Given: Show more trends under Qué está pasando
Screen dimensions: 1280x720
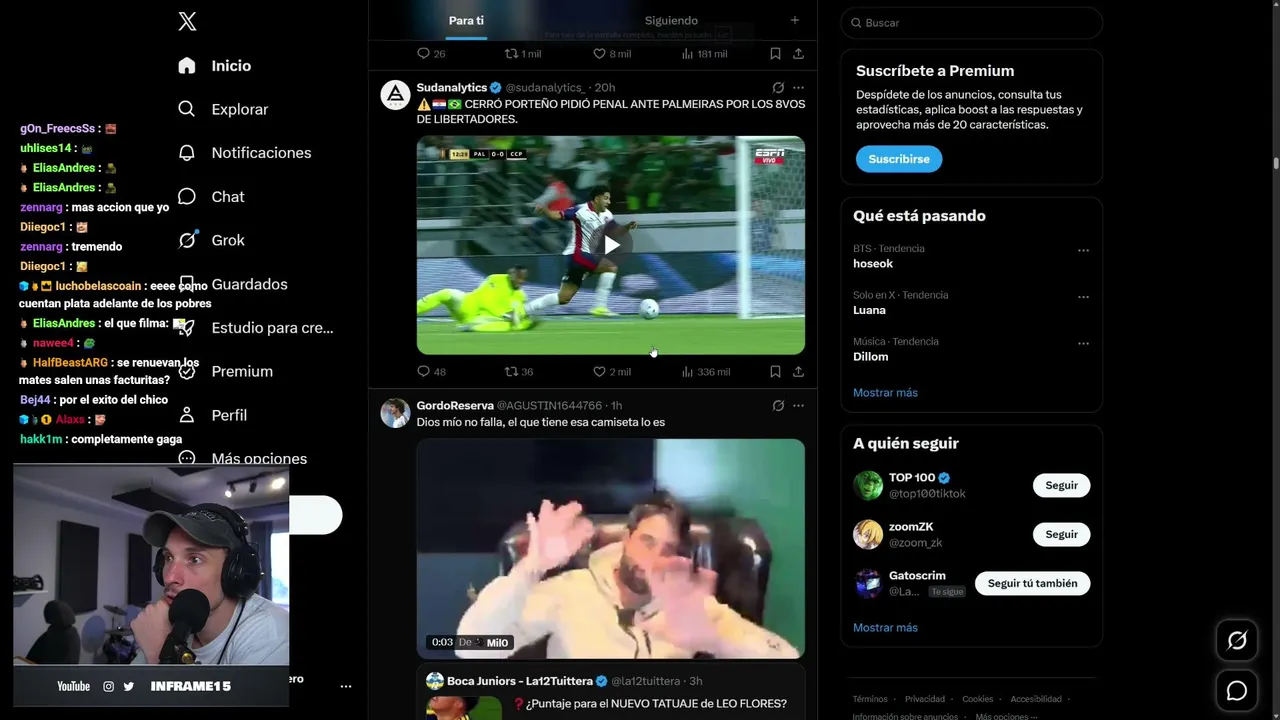Looking at the screenshot, I should (885, 393).
